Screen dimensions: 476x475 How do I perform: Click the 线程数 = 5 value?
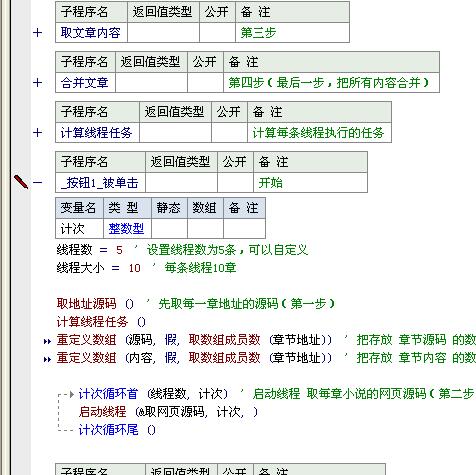119,250
